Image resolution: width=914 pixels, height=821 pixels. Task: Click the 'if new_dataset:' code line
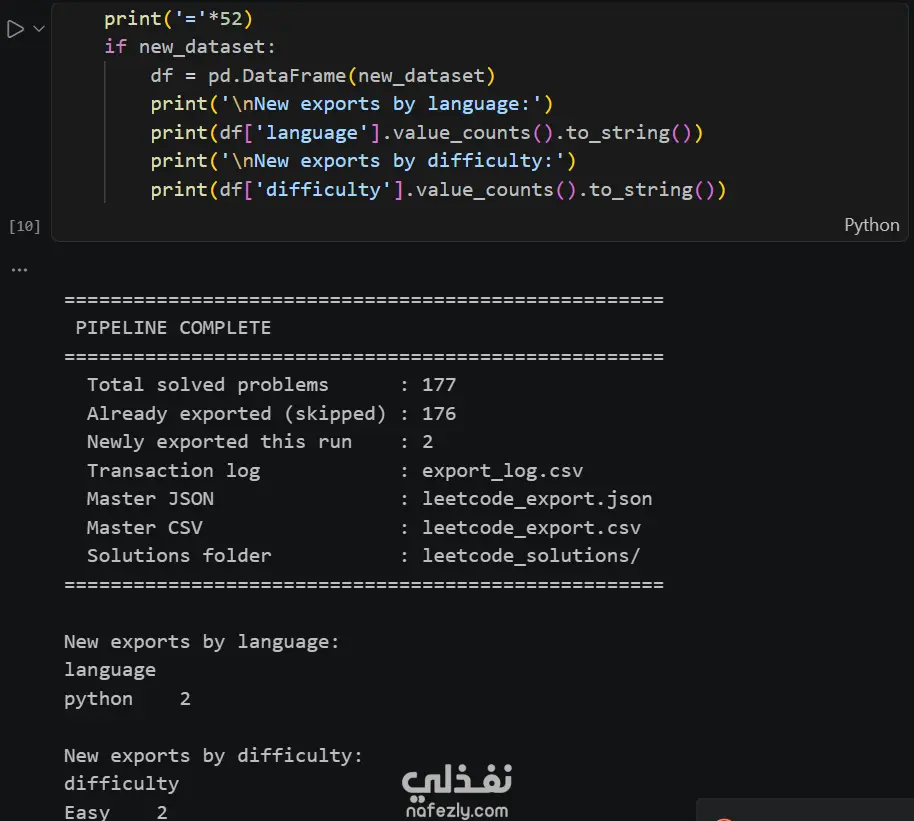coord(189,47)
